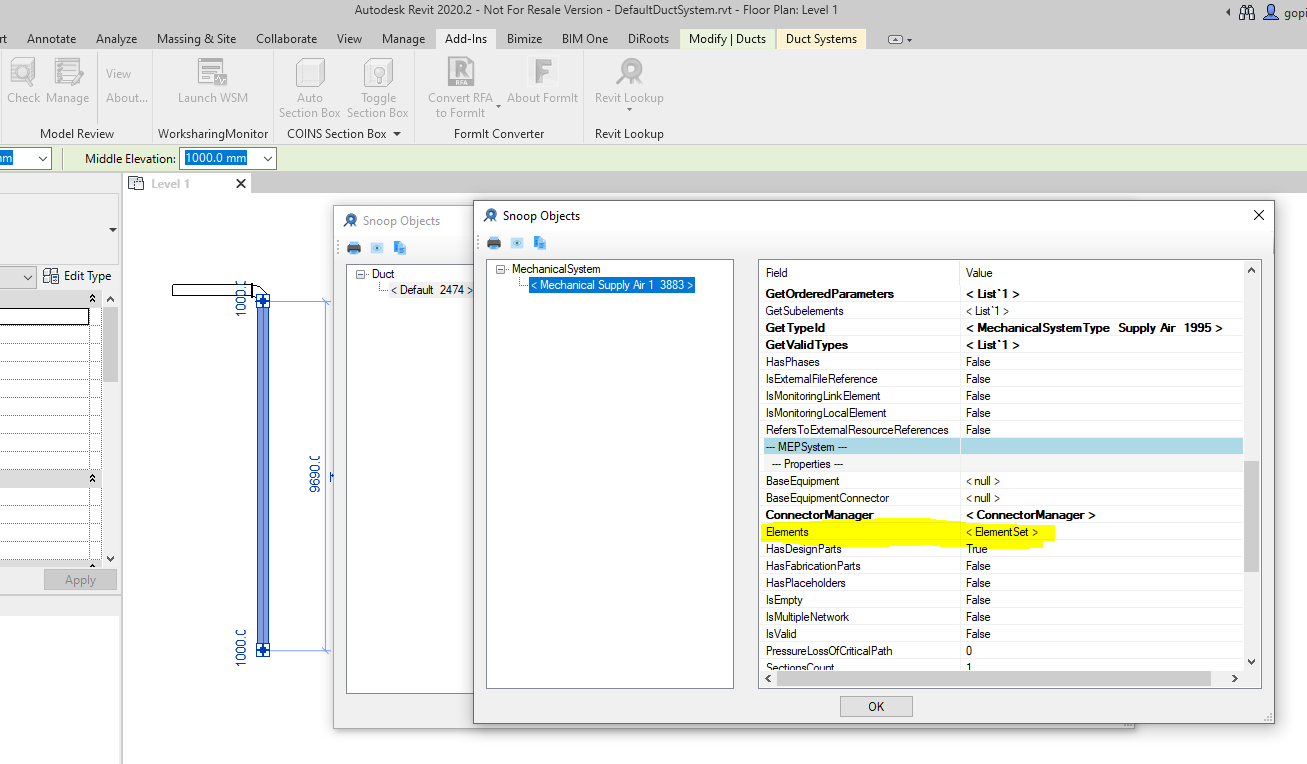Open the Revit Lookup tool
Screen dimensions: 1307x764
pyautogui.click(x=628, y=78)
